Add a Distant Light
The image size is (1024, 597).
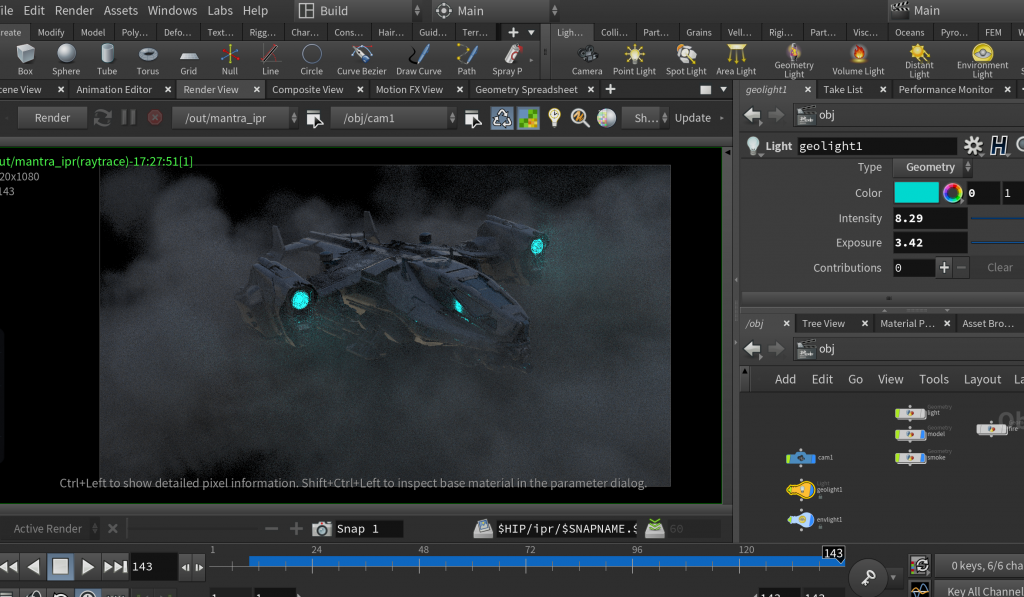[920, 61]
